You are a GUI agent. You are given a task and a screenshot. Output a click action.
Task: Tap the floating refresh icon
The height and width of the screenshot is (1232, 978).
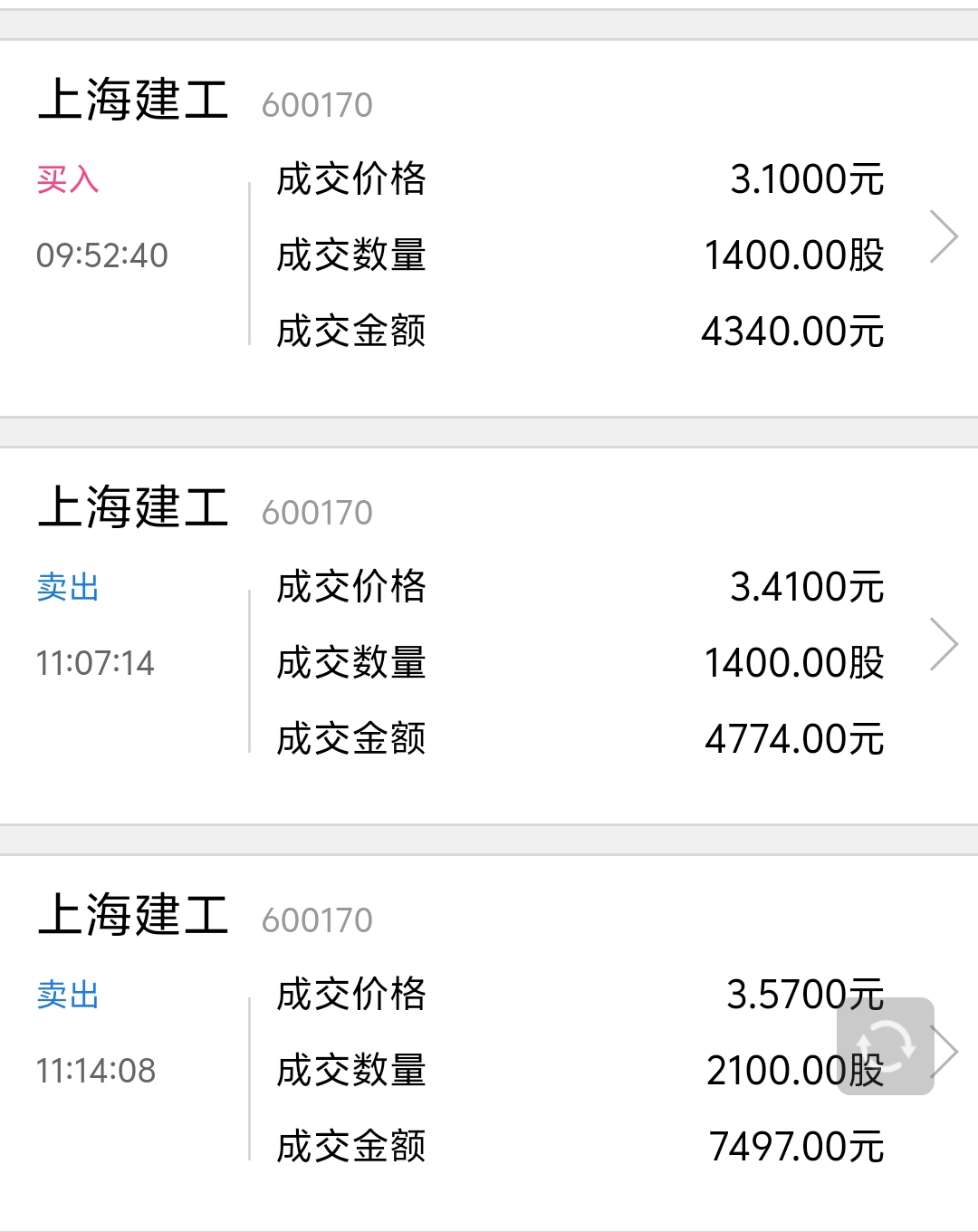click(886, 1046)
